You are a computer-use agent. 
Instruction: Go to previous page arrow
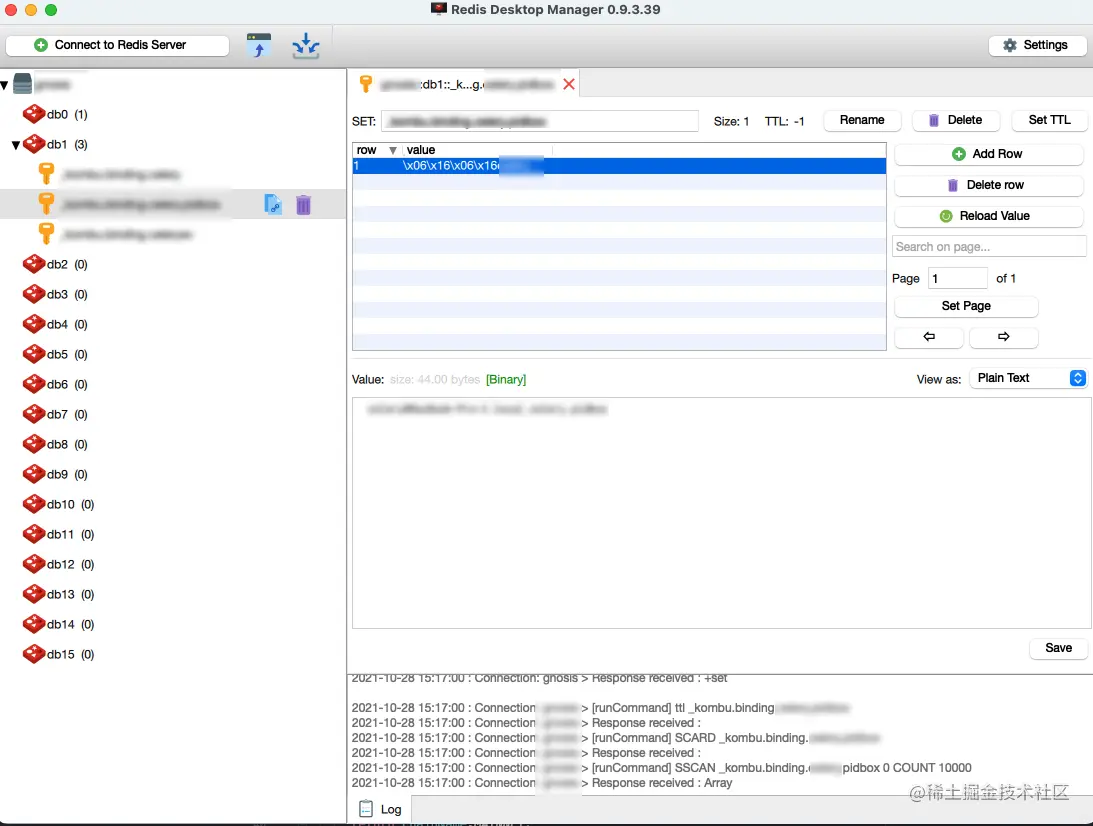pos(928,337)
